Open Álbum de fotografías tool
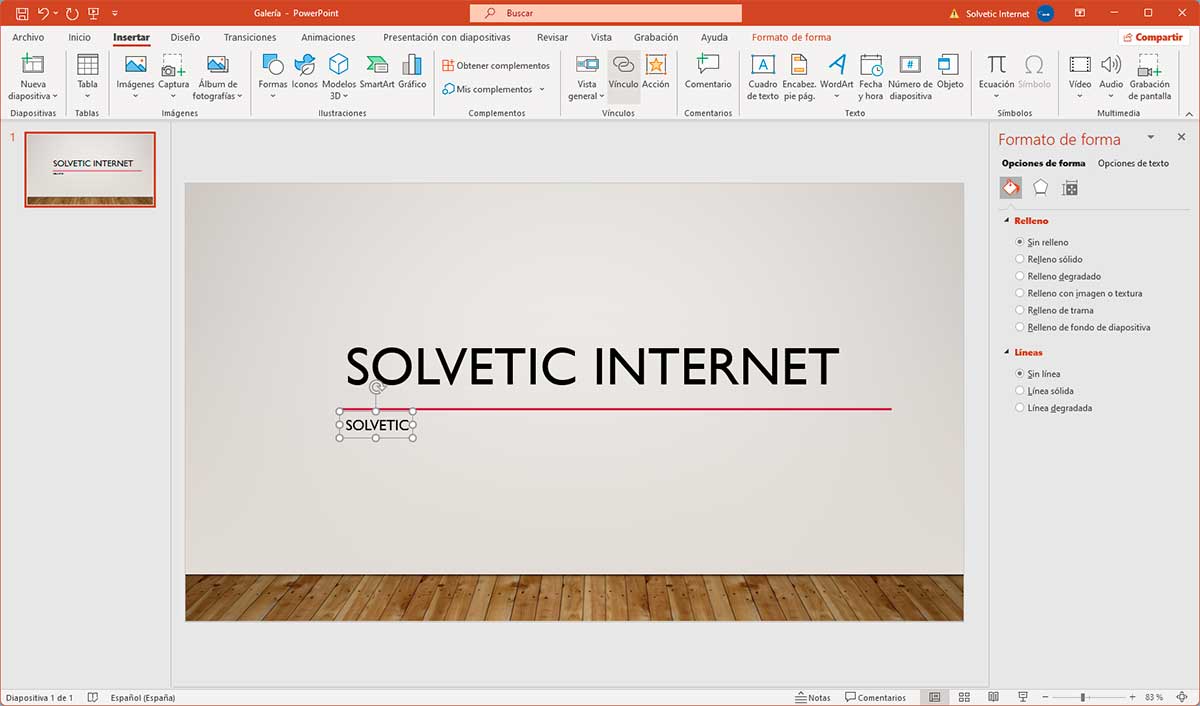 click(217, 77)
